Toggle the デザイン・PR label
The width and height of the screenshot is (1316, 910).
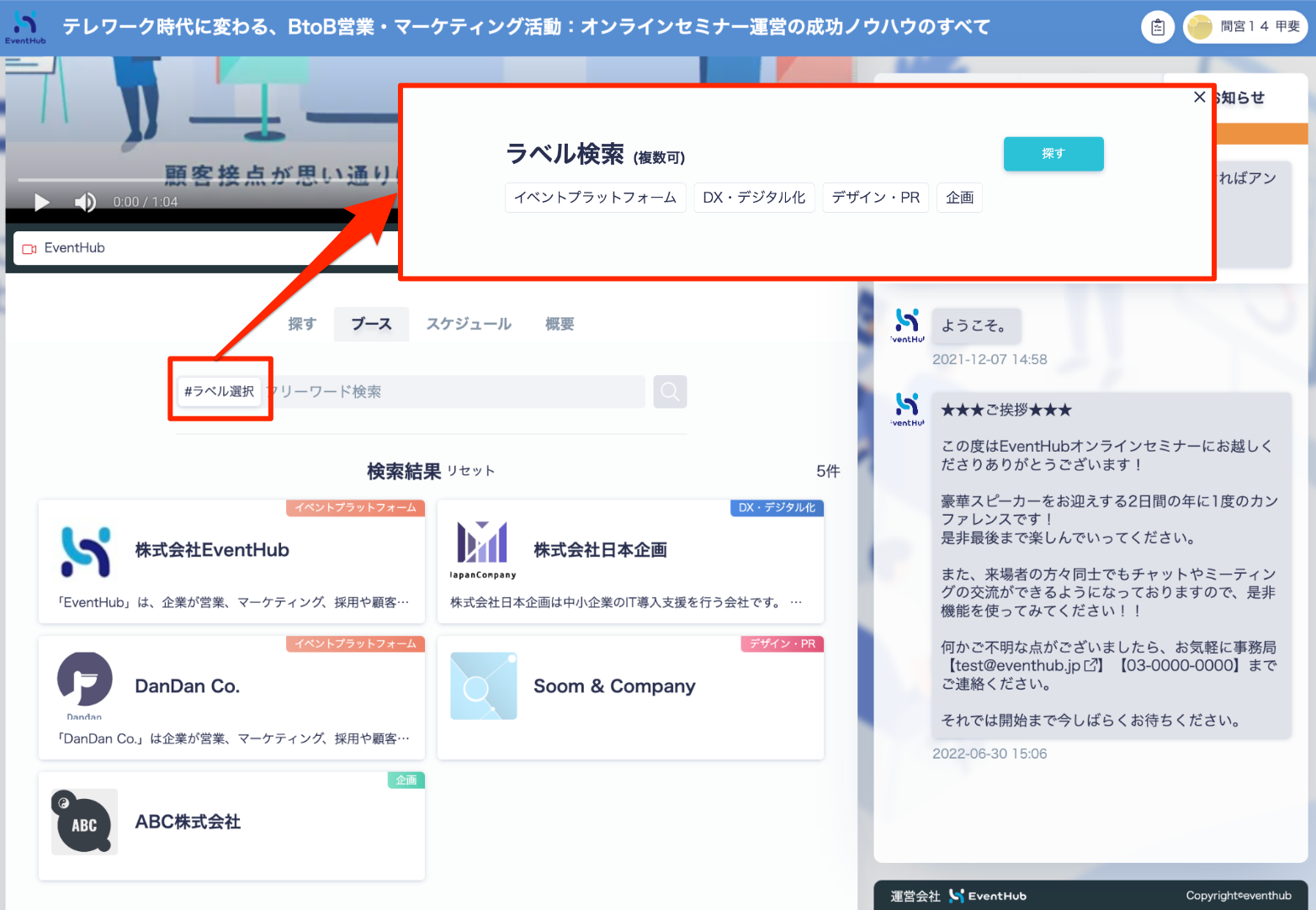(x=876, y=198)
